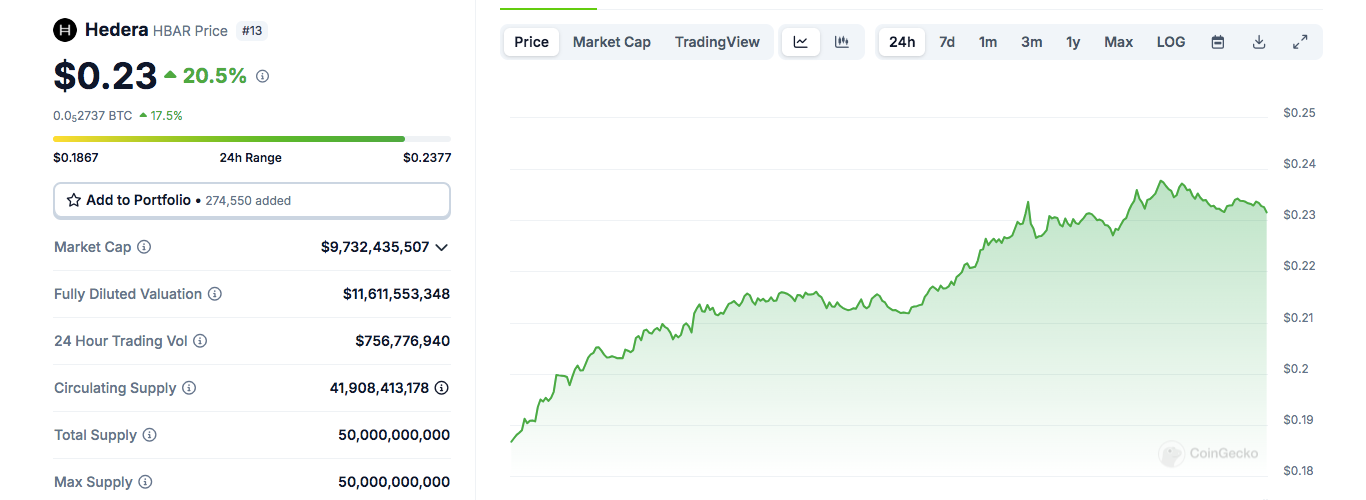Click the $0.22 axis label
Viewport: 1366px width, 500px height.
click(x=1299, y=266)
